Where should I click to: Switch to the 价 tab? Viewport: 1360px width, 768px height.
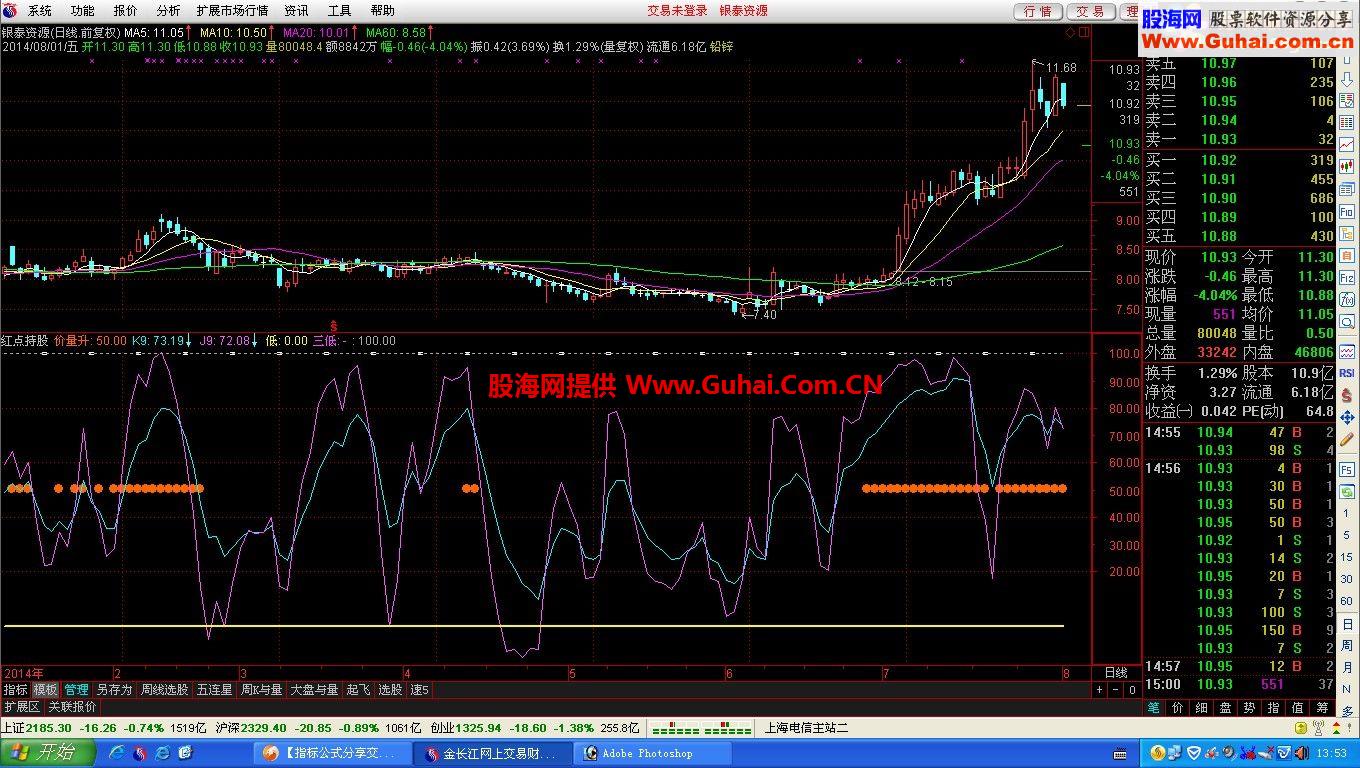(x=1177, y=707)
